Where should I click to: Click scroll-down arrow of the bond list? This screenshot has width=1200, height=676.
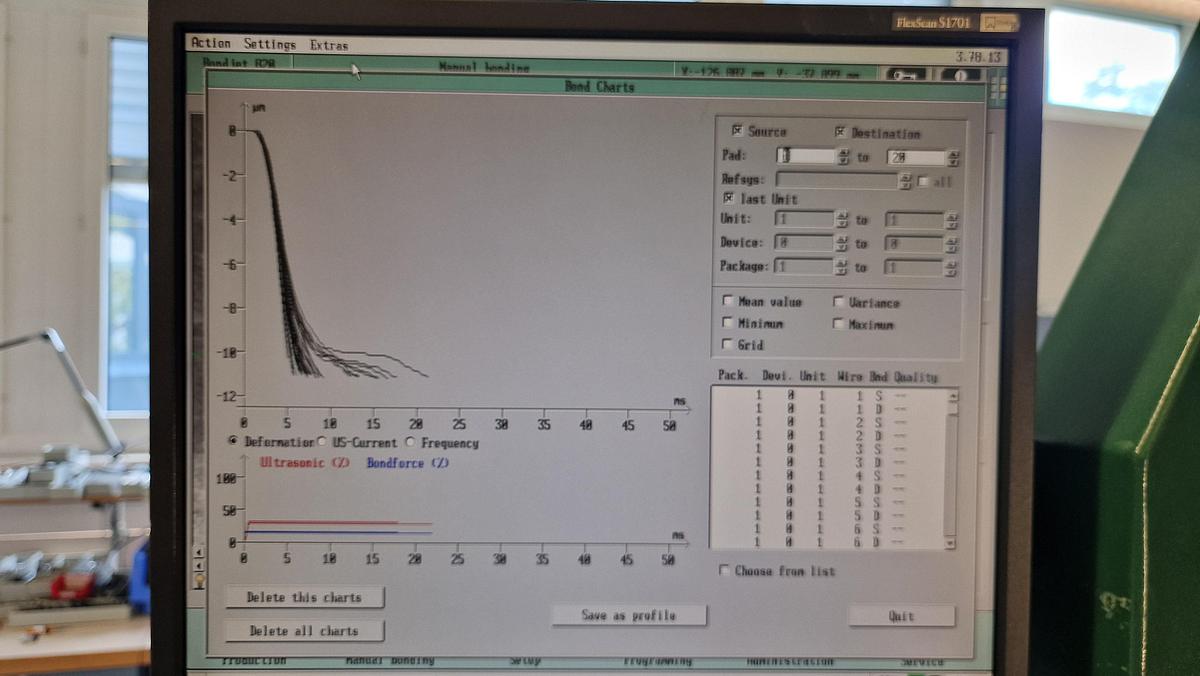(952, 542)
